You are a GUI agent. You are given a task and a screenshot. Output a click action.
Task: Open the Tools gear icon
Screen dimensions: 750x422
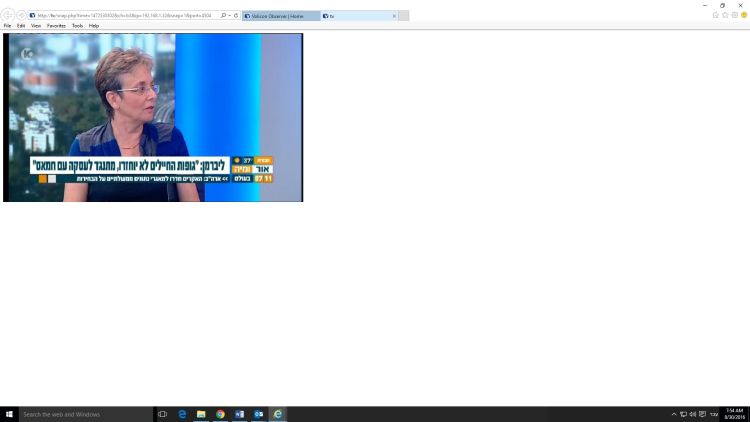[734, 15]
